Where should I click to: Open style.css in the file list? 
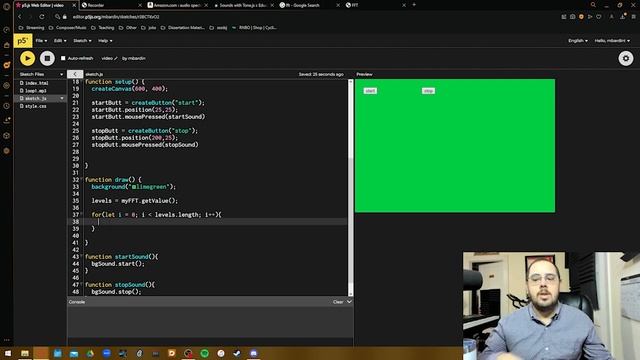coord(36,106)
